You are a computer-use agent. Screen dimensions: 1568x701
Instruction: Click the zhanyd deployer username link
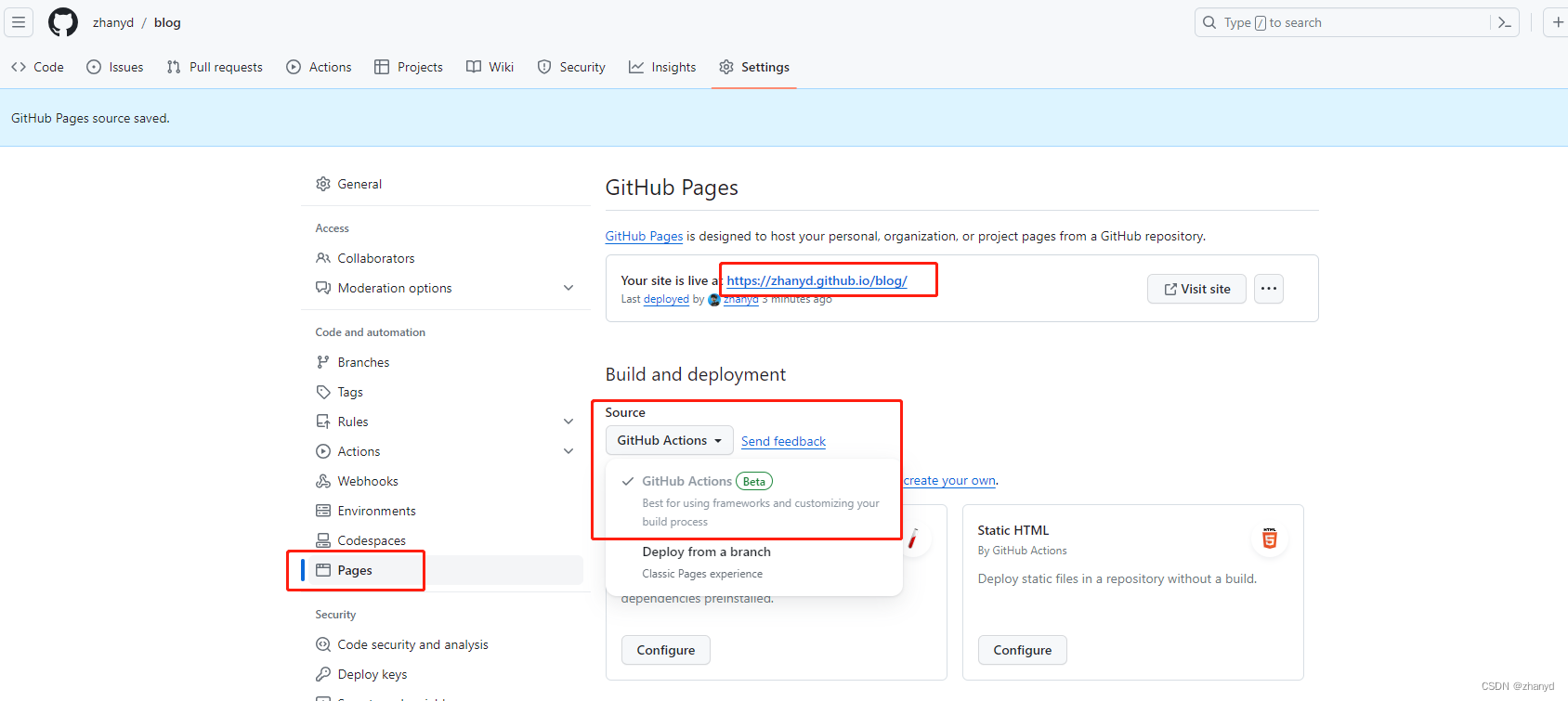[x=740, y=299]
